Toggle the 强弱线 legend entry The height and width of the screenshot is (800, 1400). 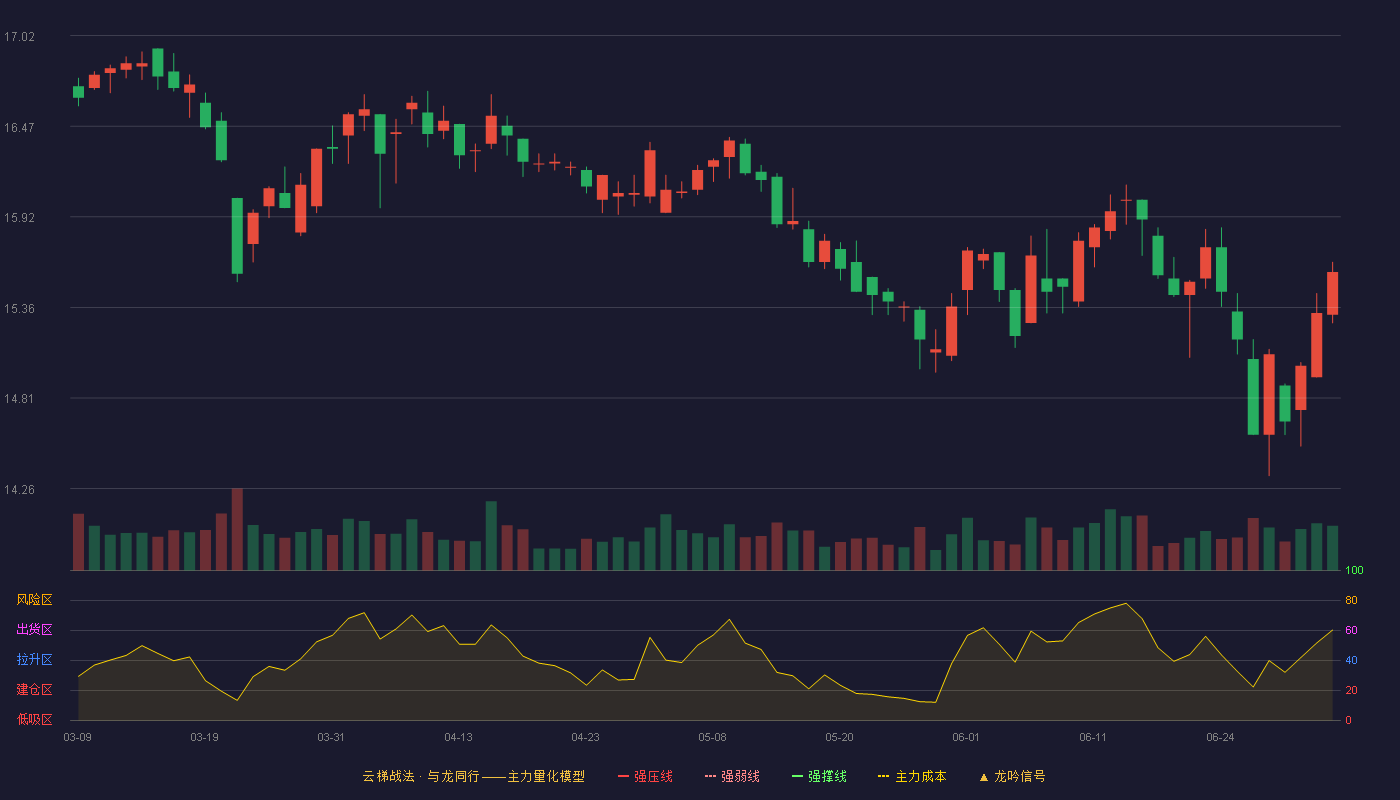point(732,776)
